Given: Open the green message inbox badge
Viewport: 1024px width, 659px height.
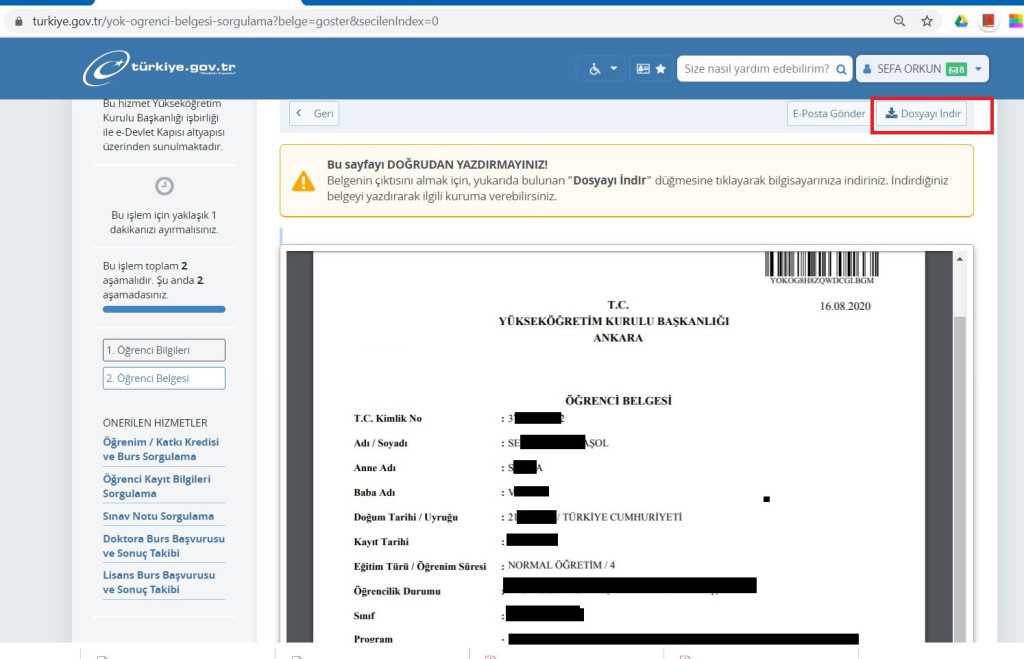Looking at the screenshot, I should [x=956, y=69].
